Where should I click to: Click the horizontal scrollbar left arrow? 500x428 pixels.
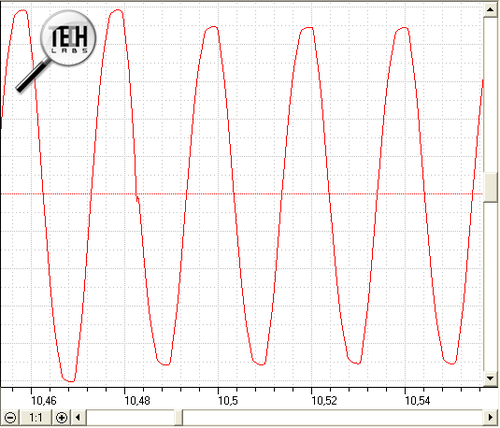(79, 417)
